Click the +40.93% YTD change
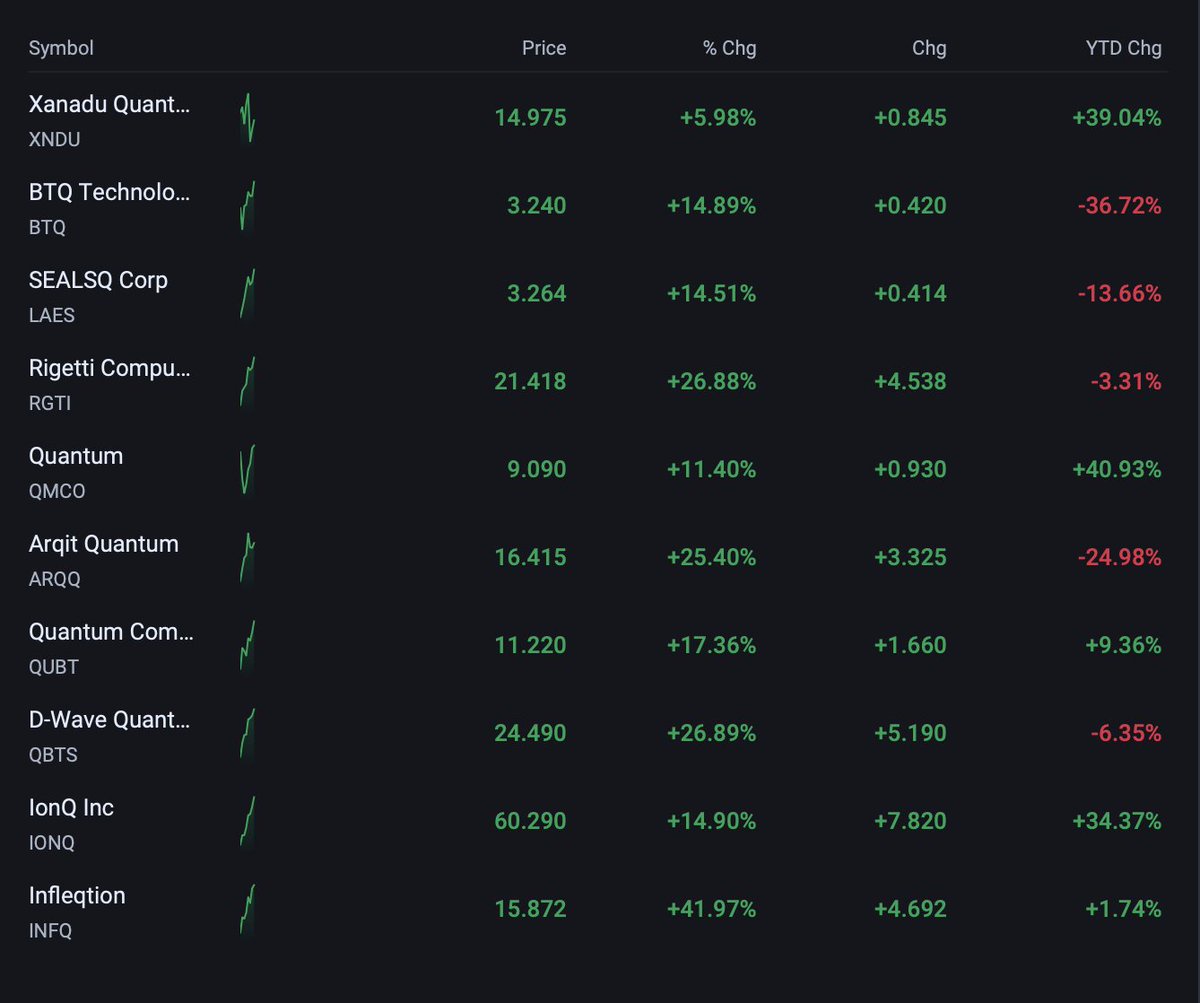This screenshot has width=1200, height=1003. (x=1117, y=470)
